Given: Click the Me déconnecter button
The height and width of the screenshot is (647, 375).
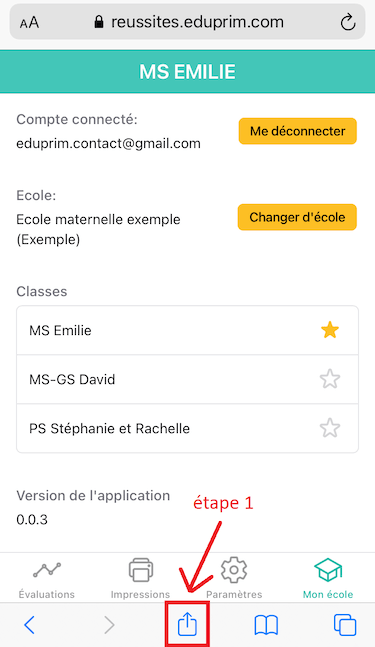Looking at the screenshot, I should point(297,131).
